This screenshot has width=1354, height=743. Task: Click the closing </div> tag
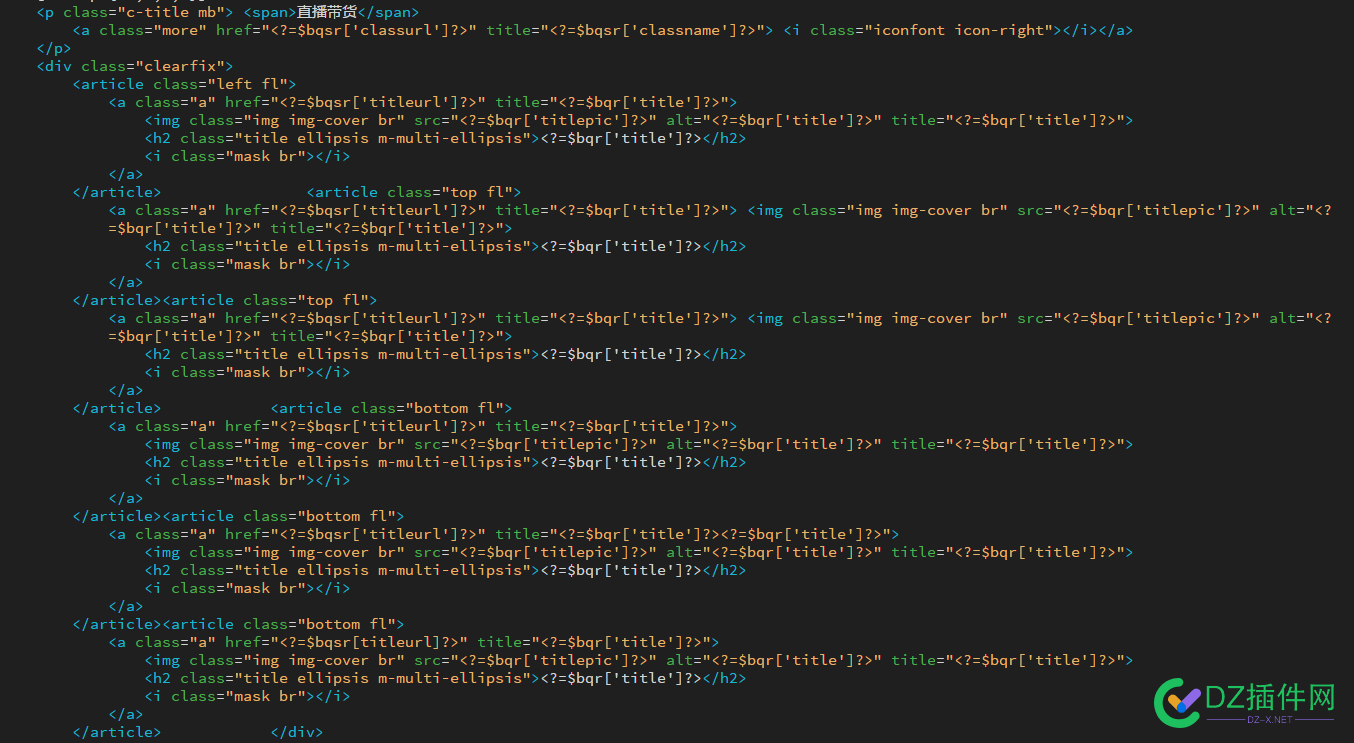pyautogui.click(x=297, y=732)
